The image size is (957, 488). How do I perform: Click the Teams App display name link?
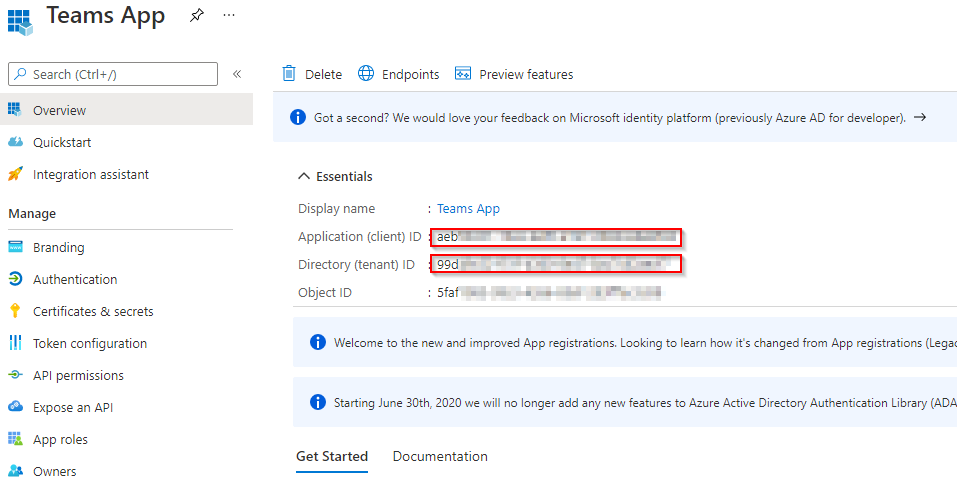tap(468, 209)
